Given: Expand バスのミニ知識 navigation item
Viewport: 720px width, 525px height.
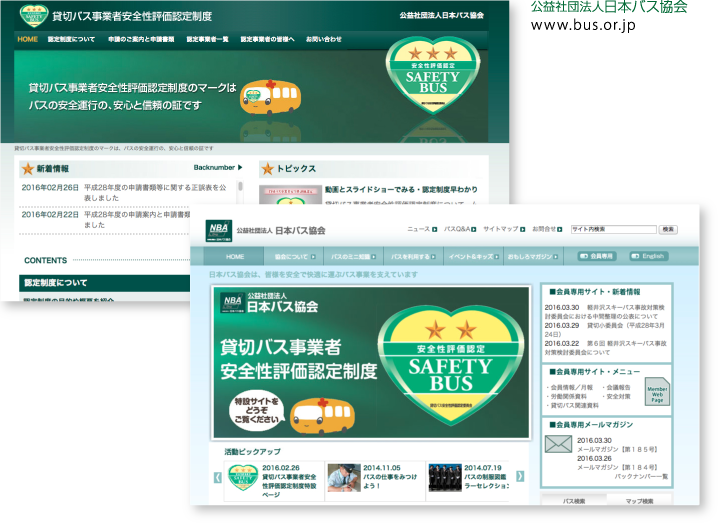Looking at the screenshot, I should [x=354, y=256].
